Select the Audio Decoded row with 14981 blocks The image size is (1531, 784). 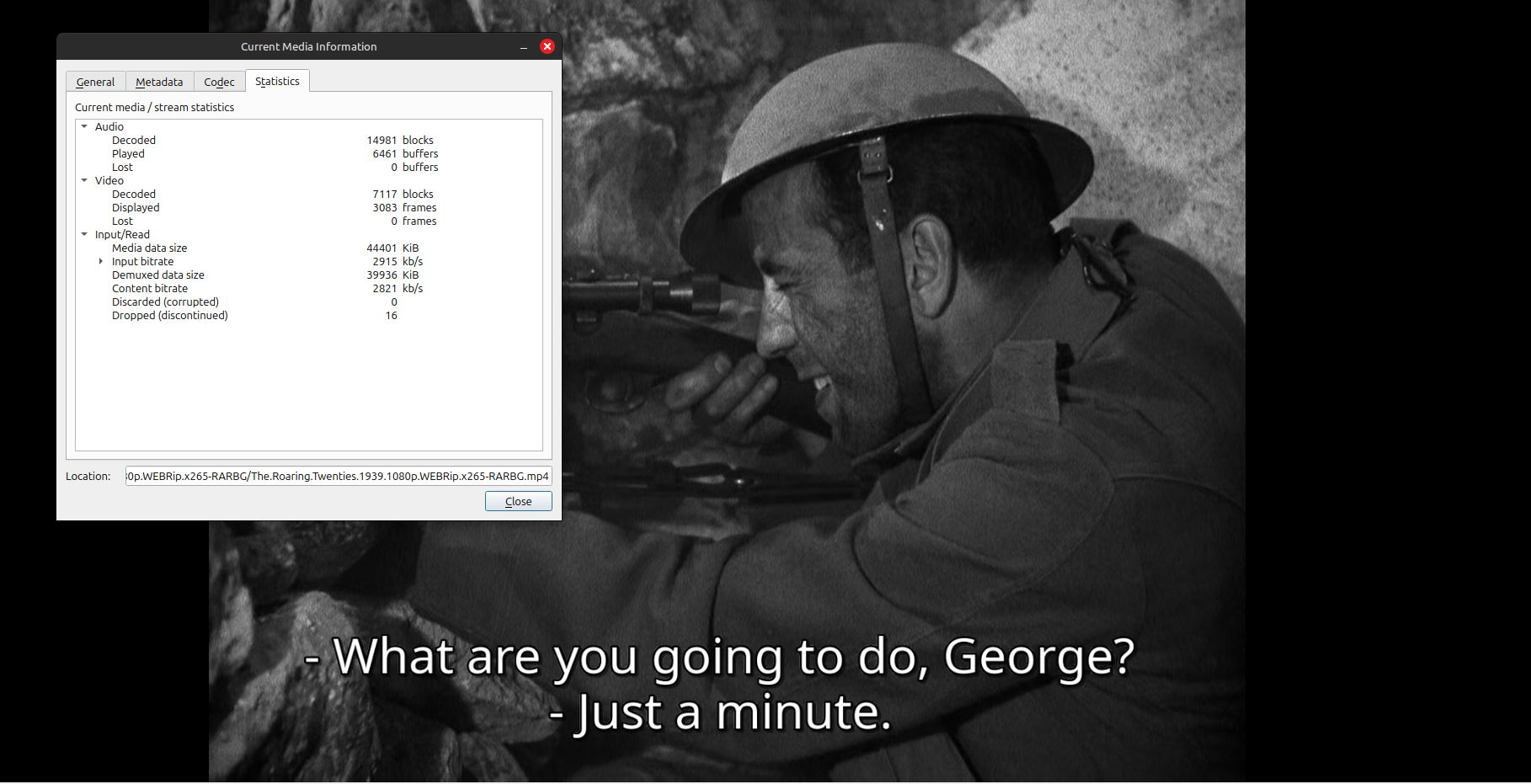[309, 140]
